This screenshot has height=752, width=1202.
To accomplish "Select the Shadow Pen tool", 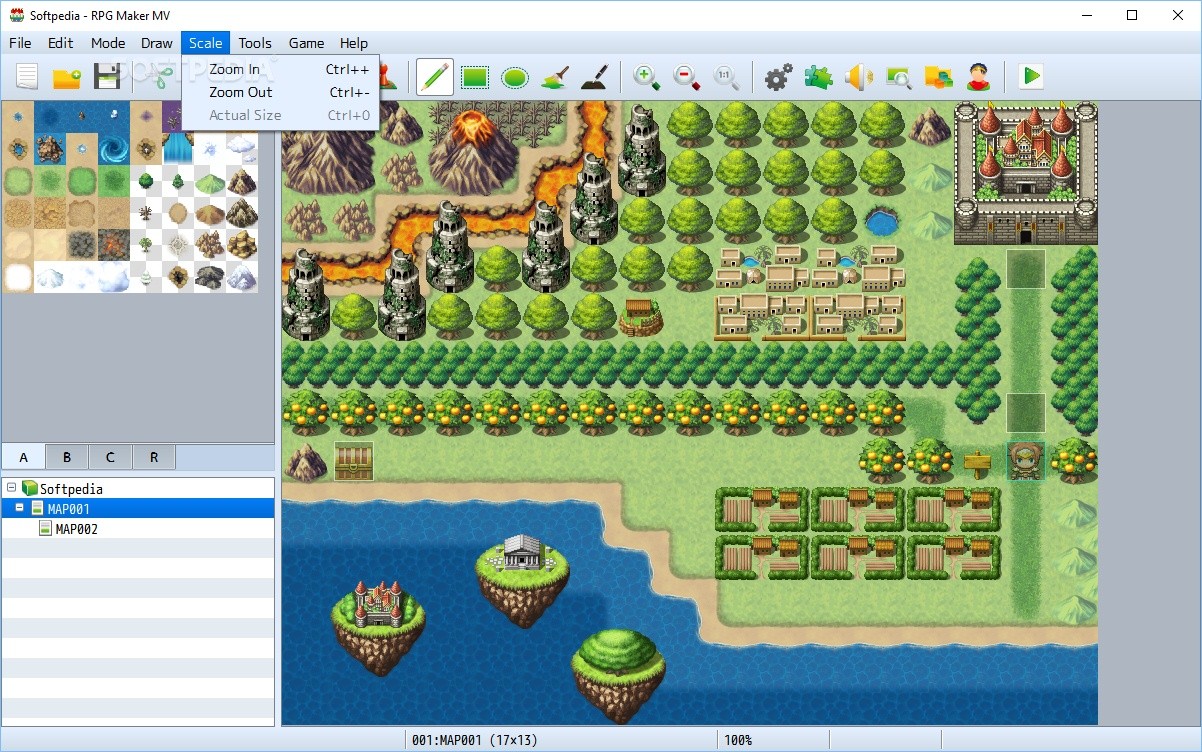I will click(x=595, y=77).
